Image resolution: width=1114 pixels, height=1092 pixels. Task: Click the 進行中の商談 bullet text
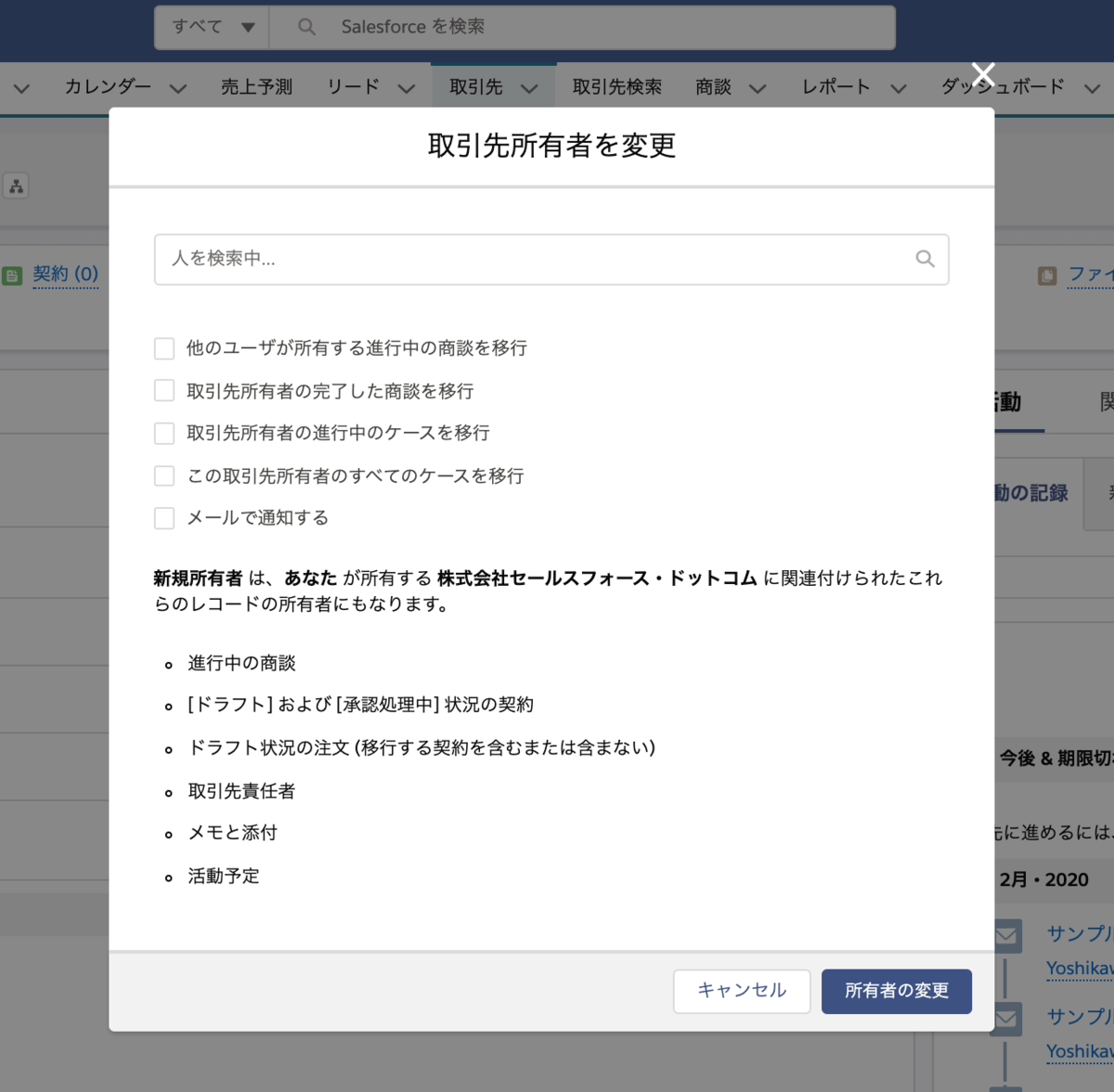click(x=241, y=663)
